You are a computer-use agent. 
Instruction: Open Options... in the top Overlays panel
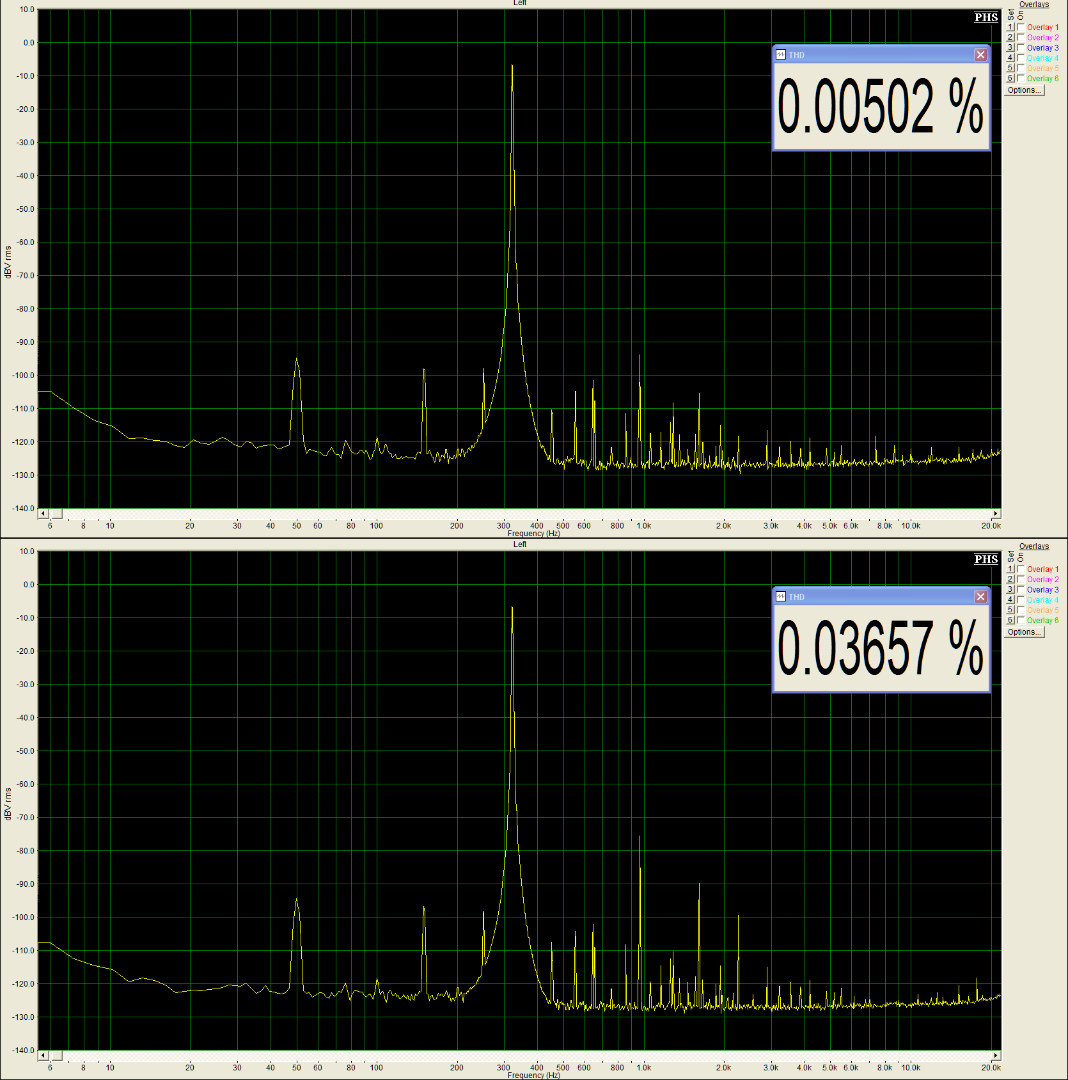[x=1024, y=90]
